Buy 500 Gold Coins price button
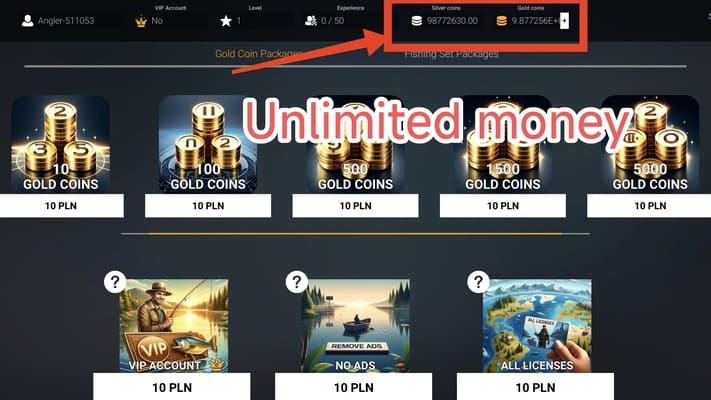The width and height of the screenshot is (711, 400). [x=356, y=206]
